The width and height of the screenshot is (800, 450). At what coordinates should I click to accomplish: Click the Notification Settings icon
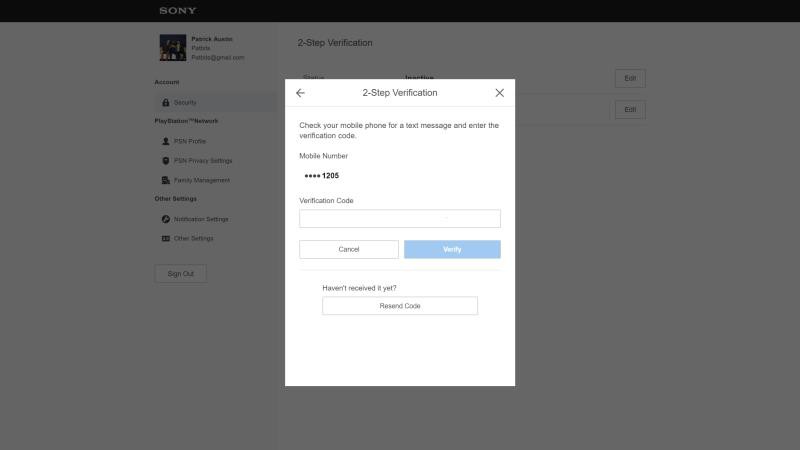tap(166, 219)
